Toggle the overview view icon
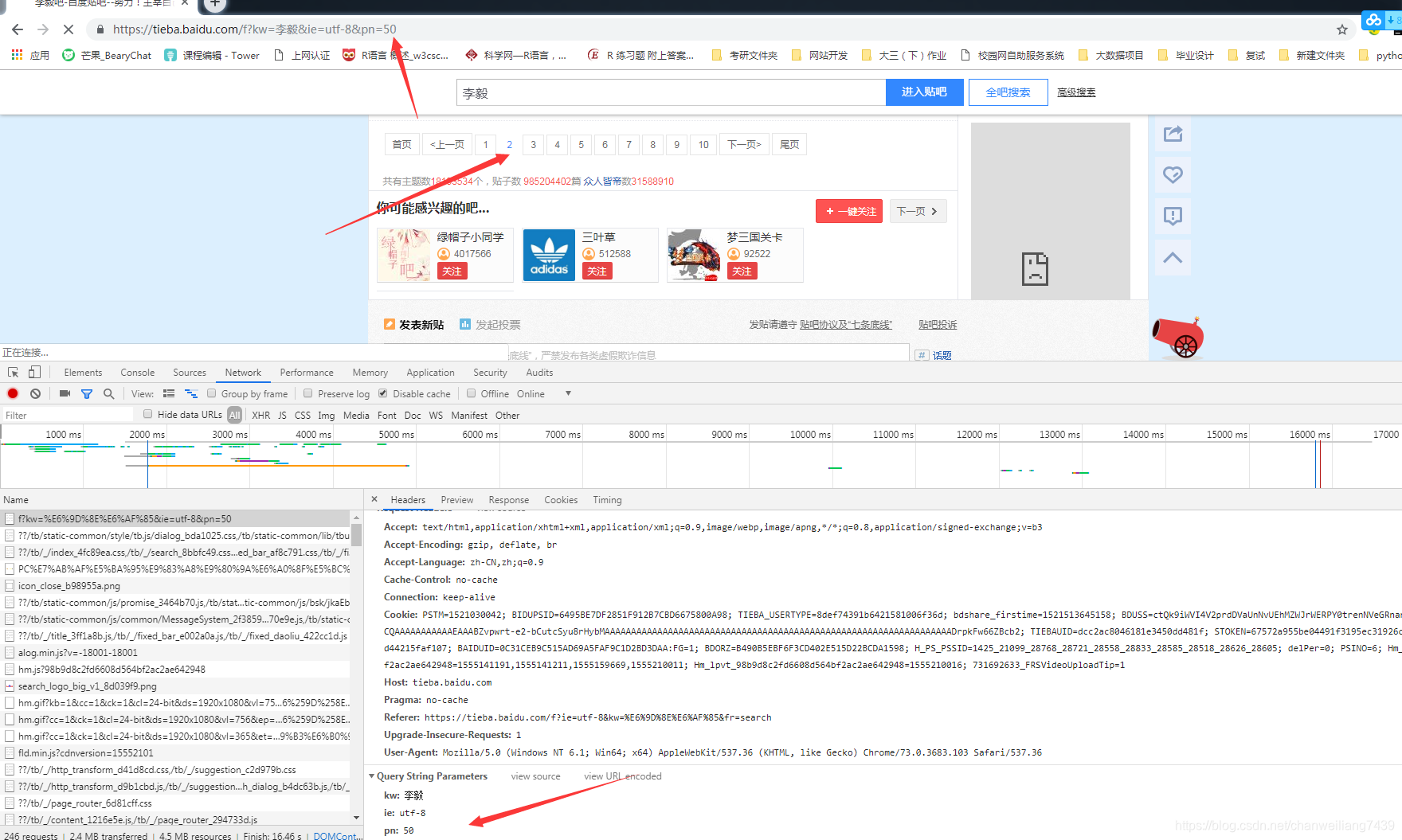Image resolution: width=1402 pixels, height=840 pixels. click(x=191, y=393)
